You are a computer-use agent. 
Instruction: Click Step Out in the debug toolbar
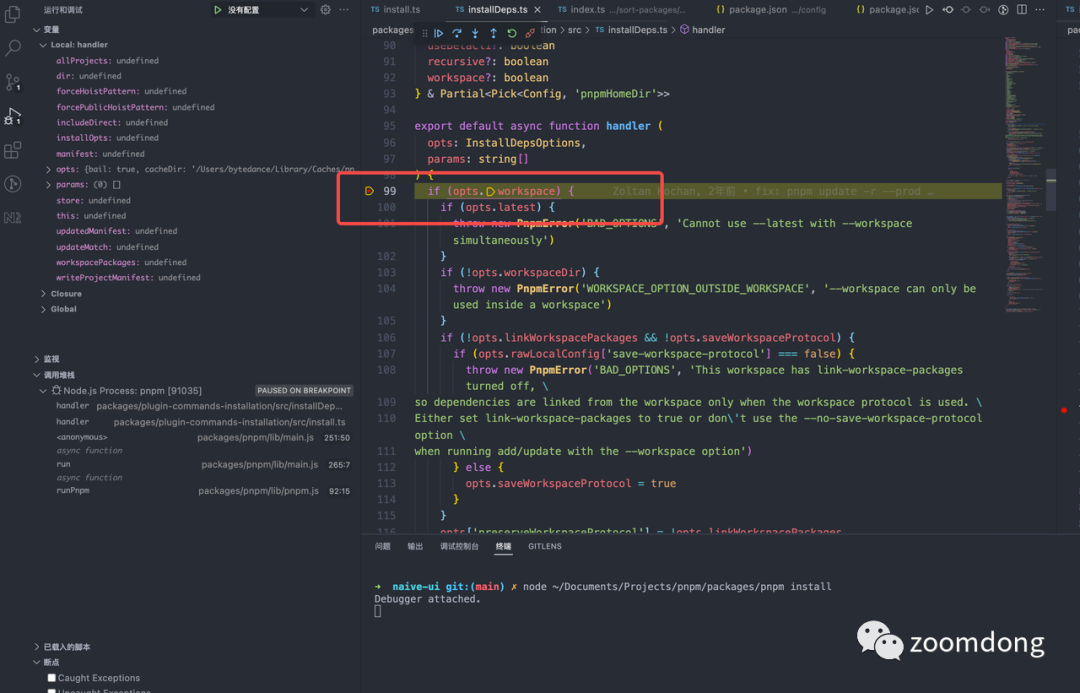pos(493,32)
